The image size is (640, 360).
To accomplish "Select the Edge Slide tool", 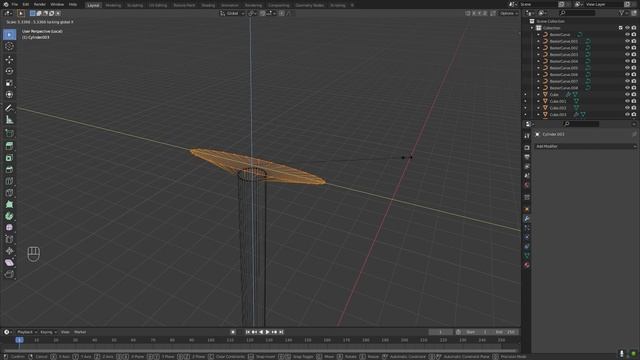I will (9, 239).
